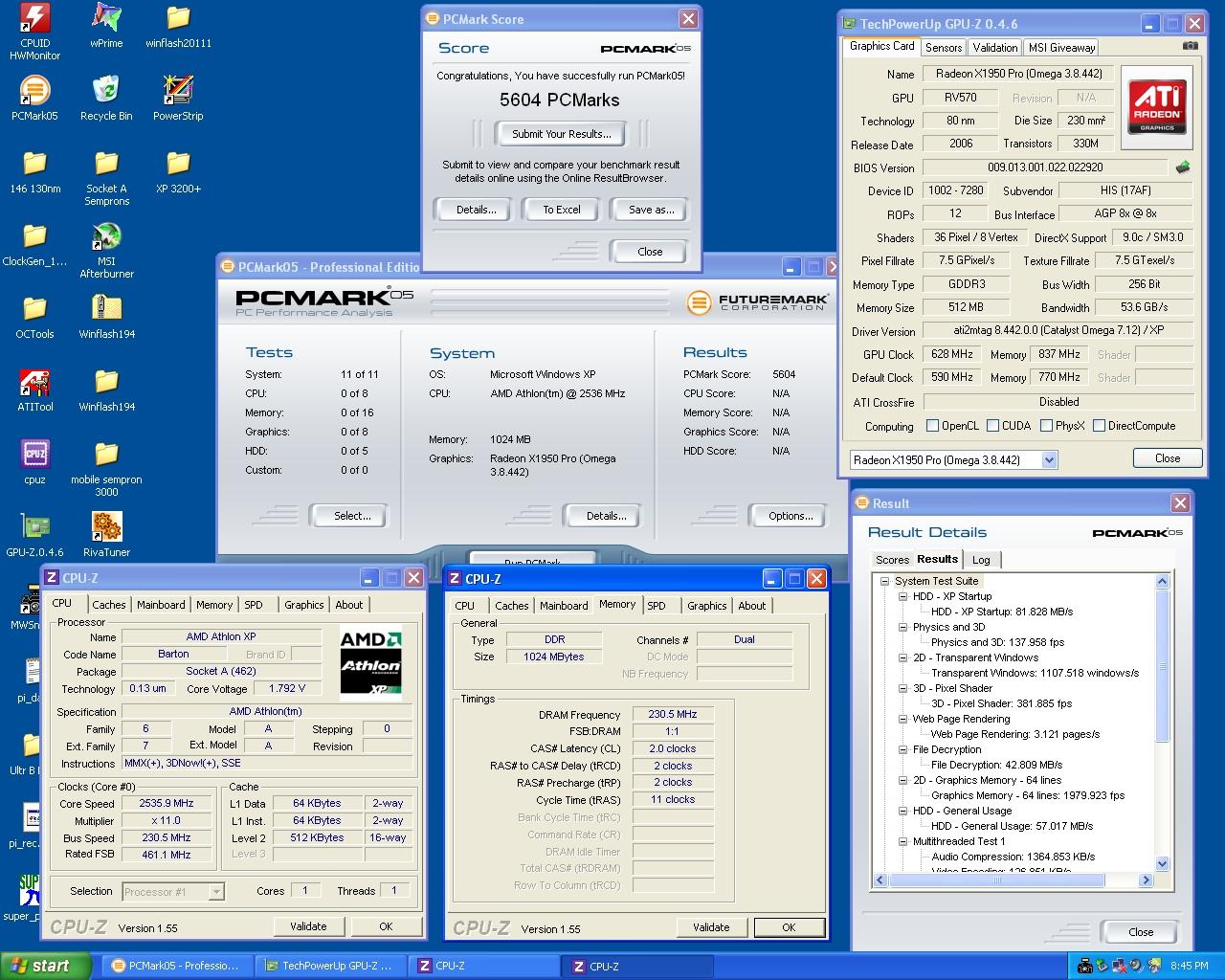Screen dimensions: 1225x980
Task: Open the SPD tab in the left CPU-Z window
Action: (x=254, y=605)
